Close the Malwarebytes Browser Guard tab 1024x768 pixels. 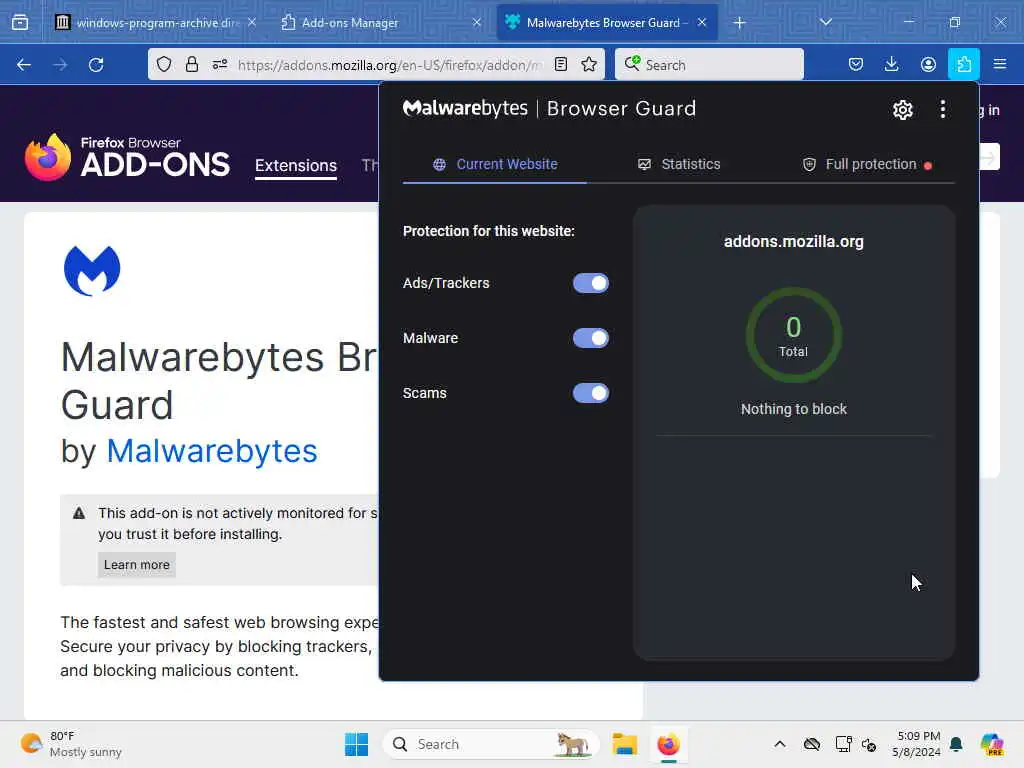tap(702, 22)
